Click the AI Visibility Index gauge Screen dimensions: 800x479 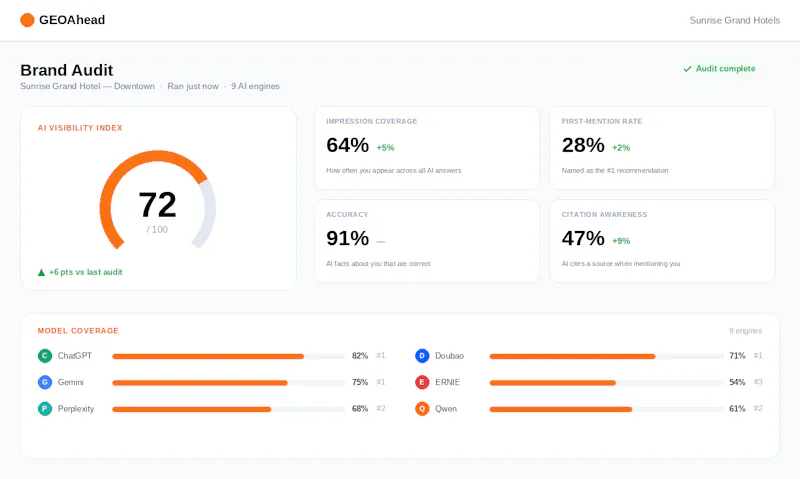tap(158, 200)
